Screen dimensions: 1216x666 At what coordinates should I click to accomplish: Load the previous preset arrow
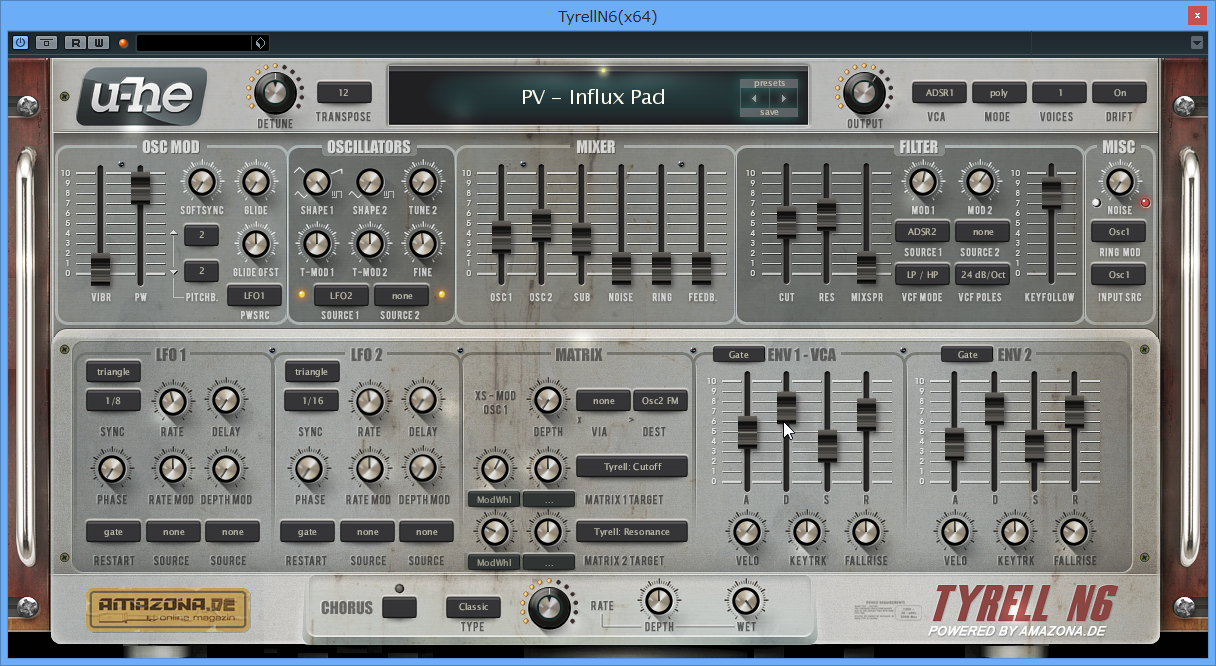pos(755,98)
